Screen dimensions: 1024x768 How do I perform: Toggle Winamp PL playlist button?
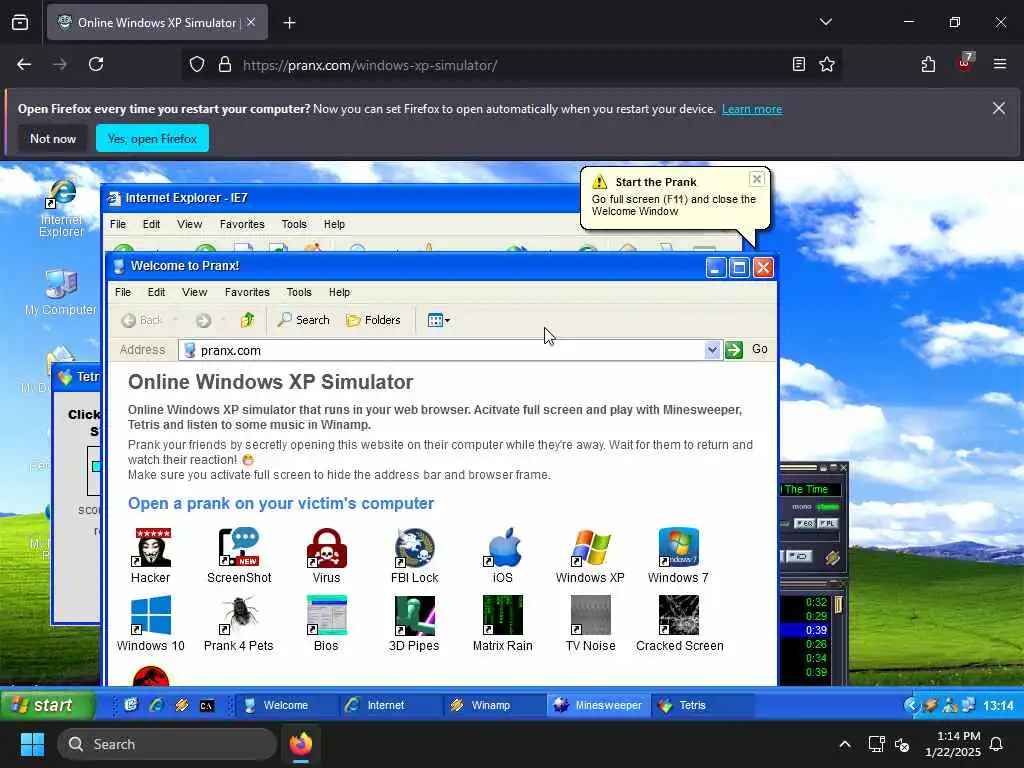[x=828, y=523]
